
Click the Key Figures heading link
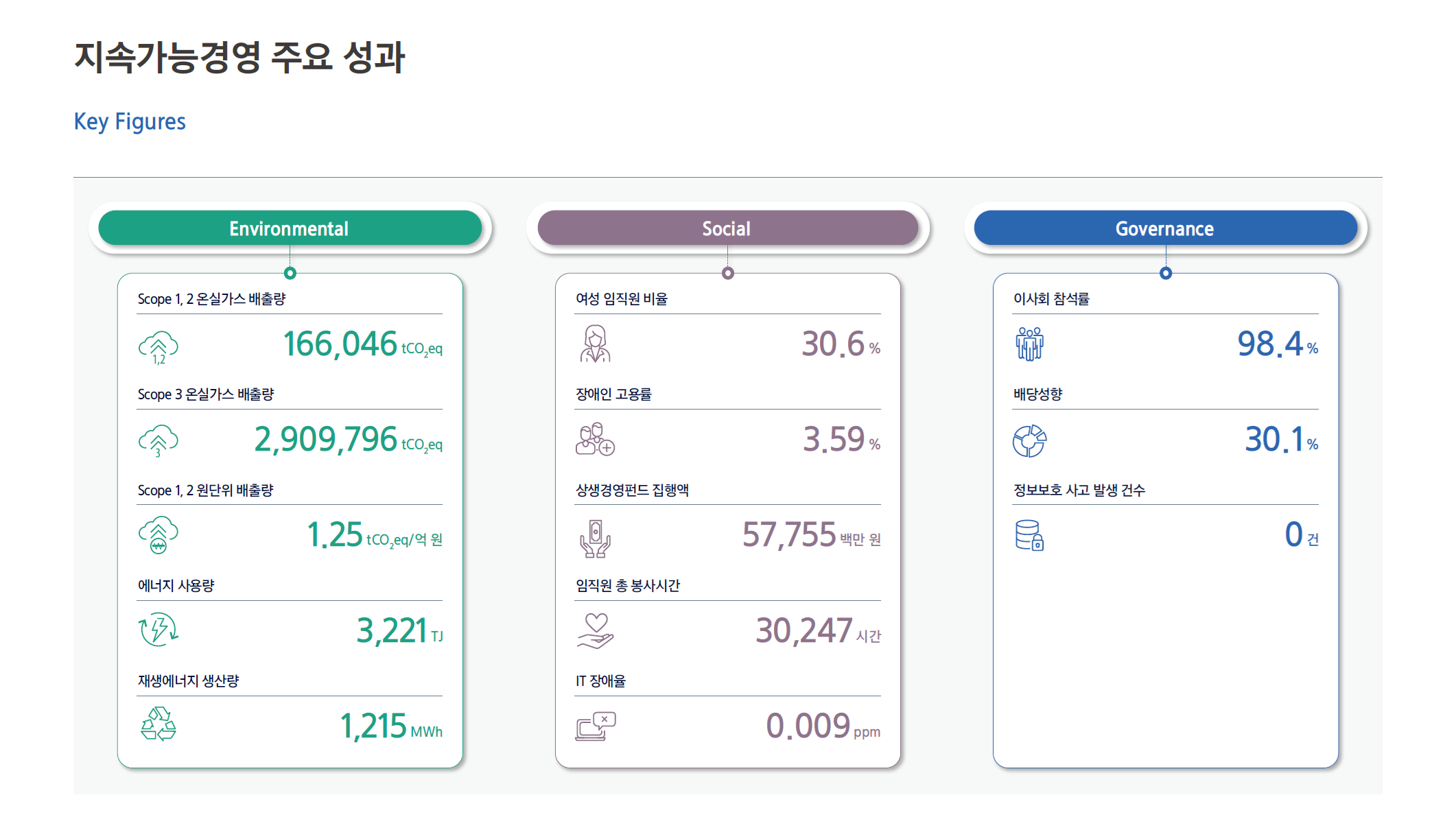[x=130, y=121]
